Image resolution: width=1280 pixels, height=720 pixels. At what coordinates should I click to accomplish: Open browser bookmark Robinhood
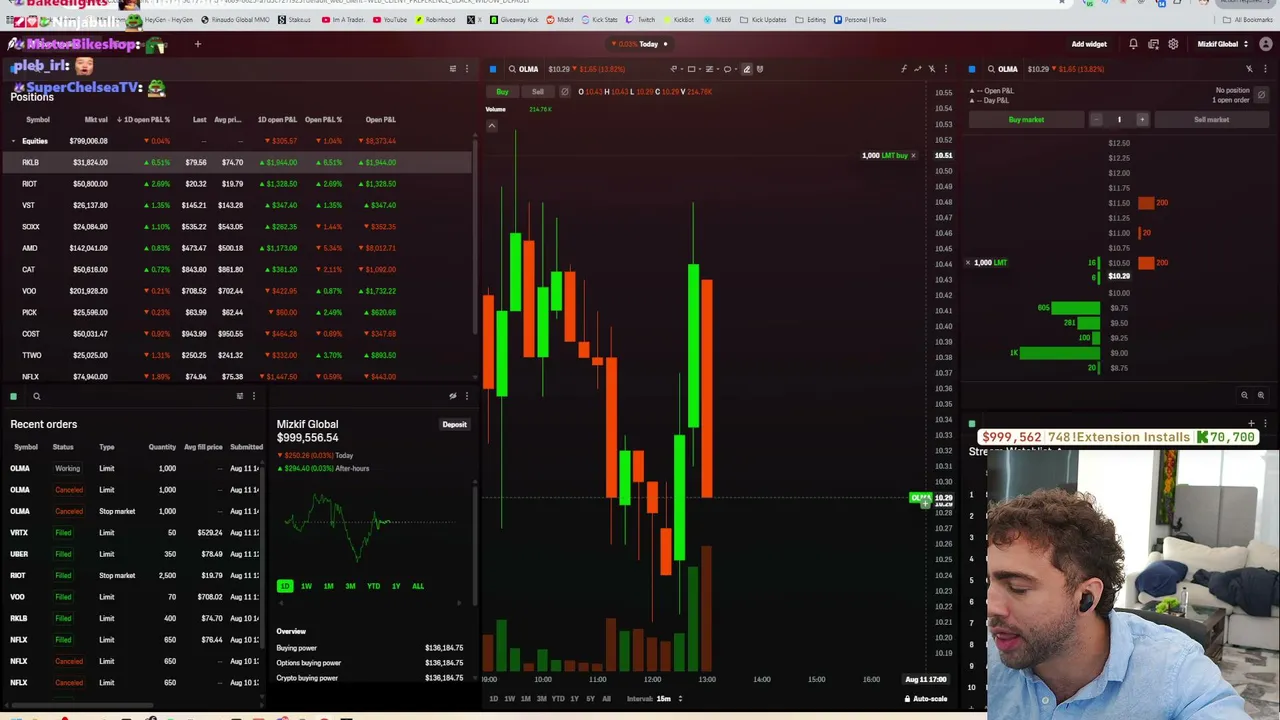coord(435,20)
